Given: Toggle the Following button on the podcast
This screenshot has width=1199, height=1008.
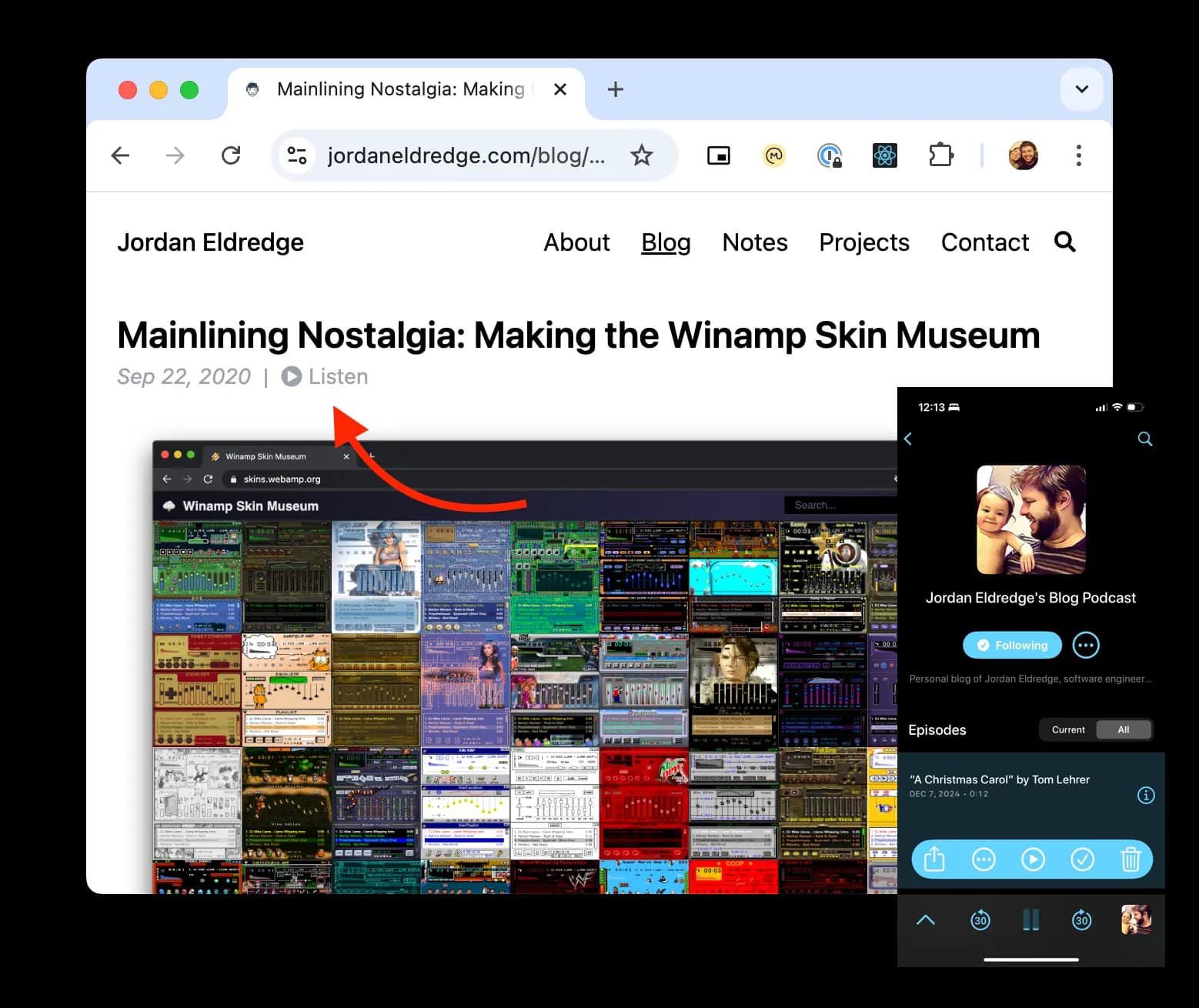Looking at the screenshot, I should click(1012, 645).
